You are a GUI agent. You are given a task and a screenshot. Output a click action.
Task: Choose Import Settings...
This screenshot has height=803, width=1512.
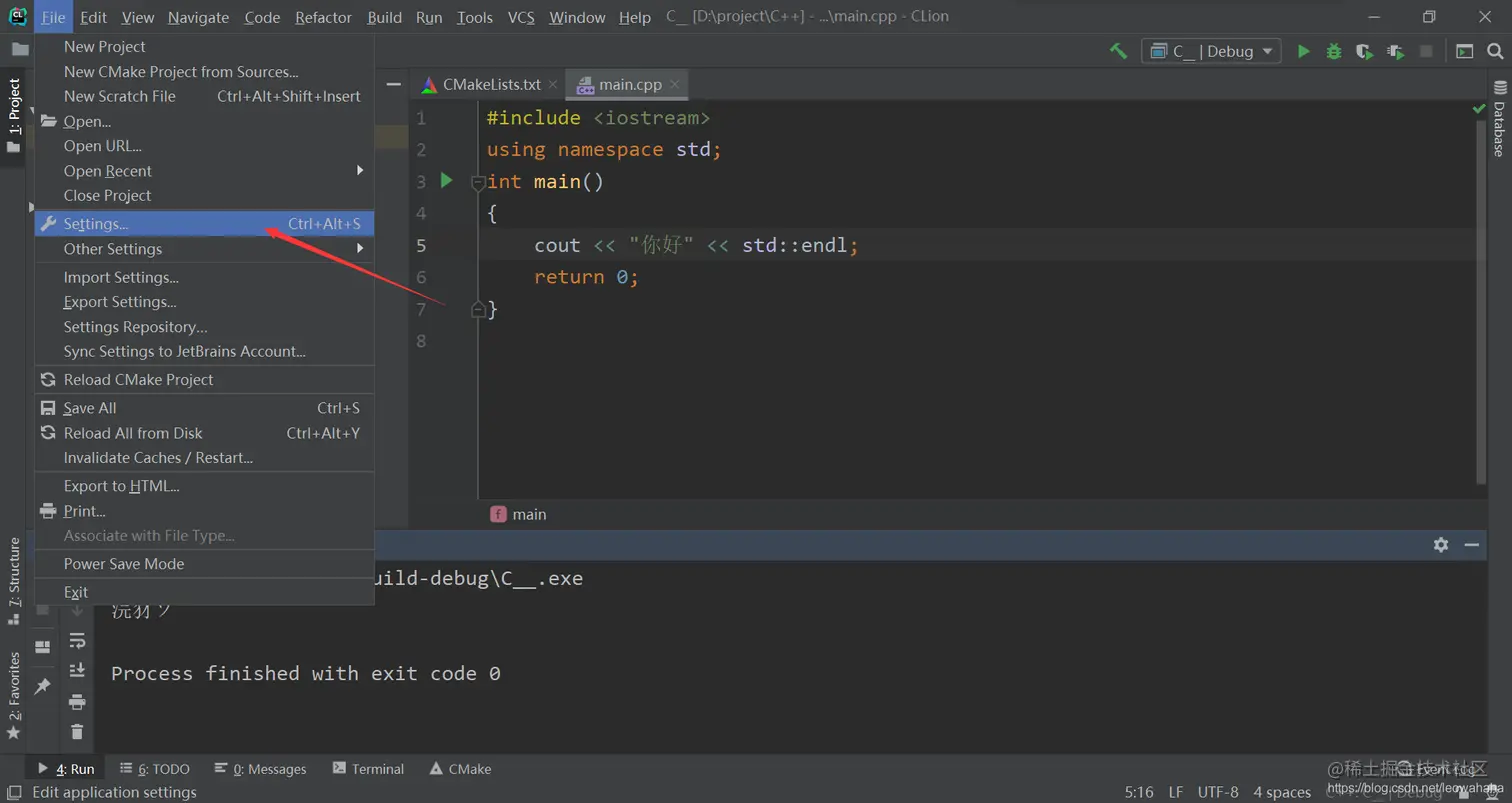[x=204, y=278]
